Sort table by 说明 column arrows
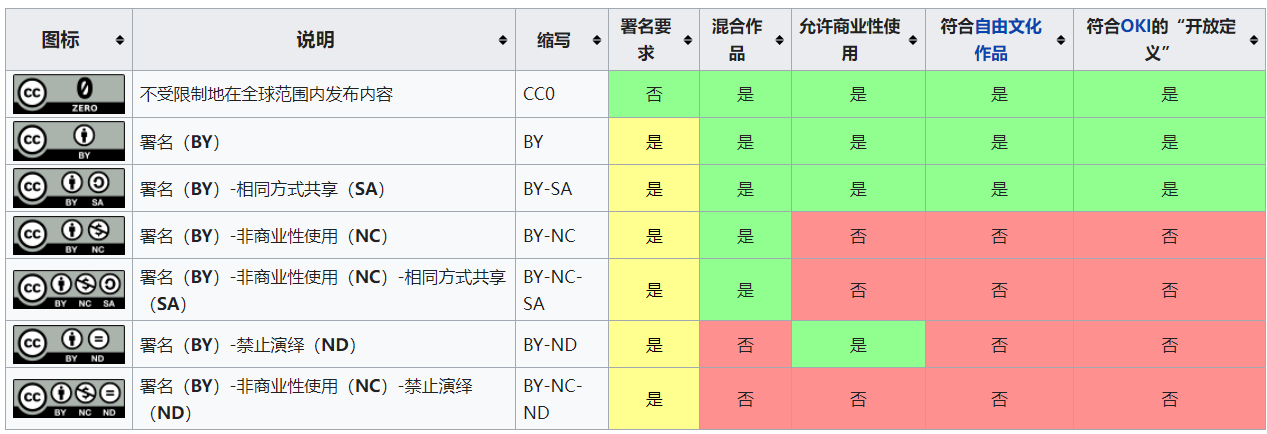The image size is (1267, 434). [503, 40]
